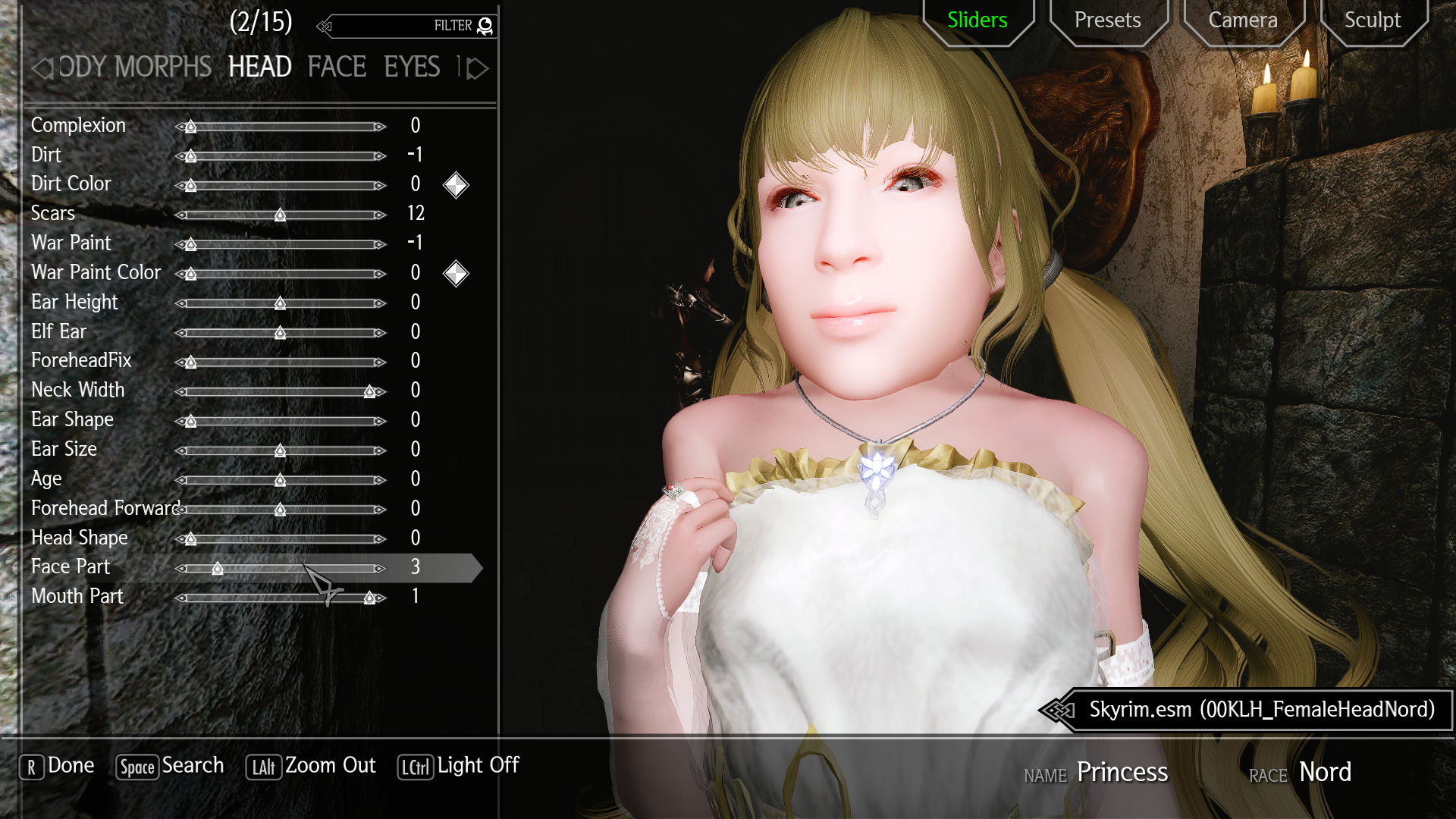
Task: Click the Face Part slider handle
Action: [218, 569]
